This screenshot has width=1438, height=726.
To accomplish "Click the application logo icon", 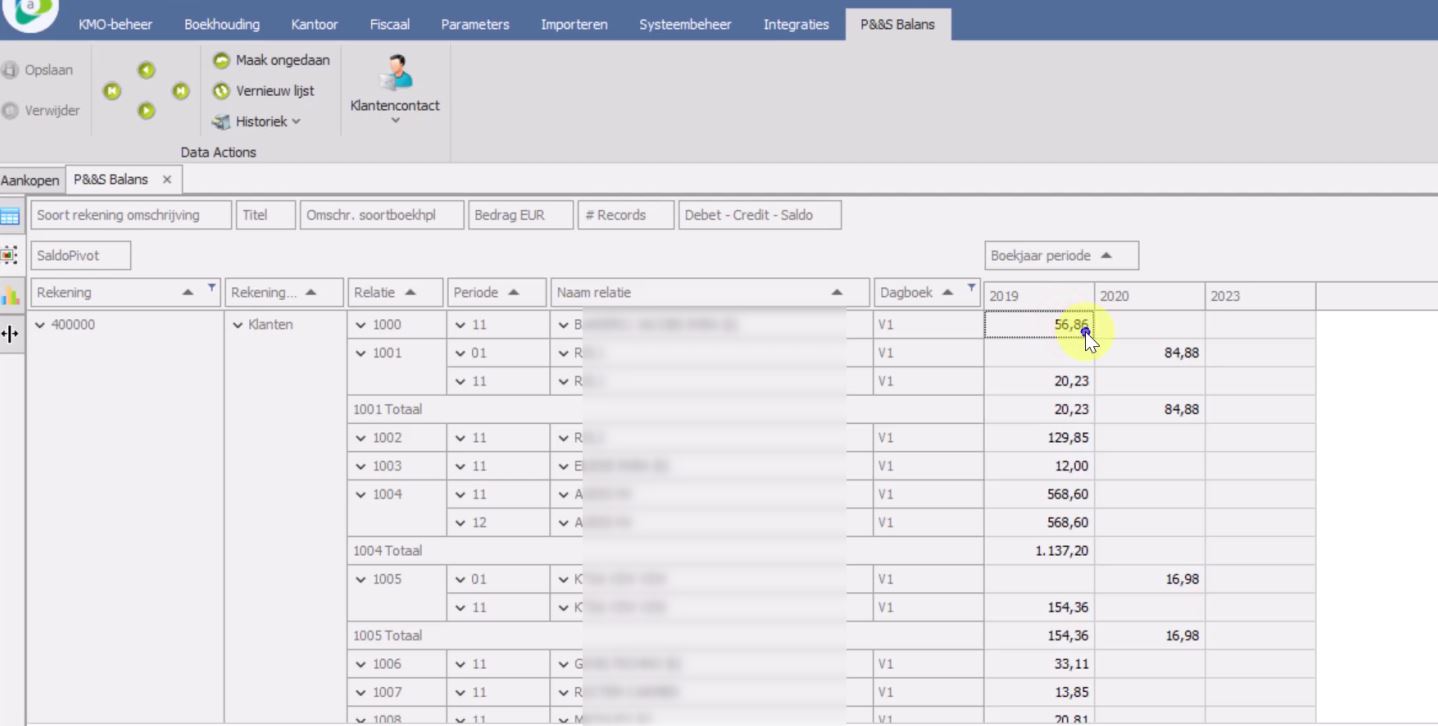I will [x=31, y=12].
